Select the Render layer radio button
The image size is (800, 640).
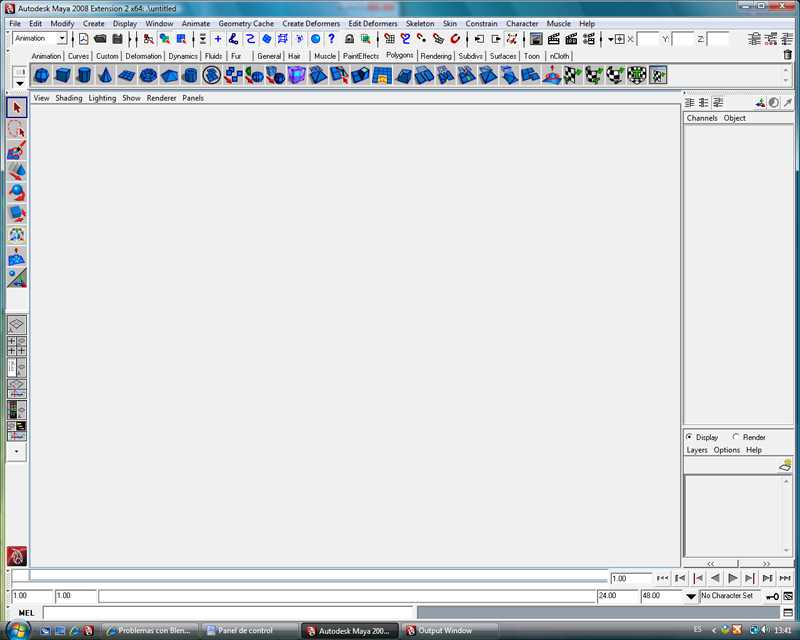coord(735,437)
